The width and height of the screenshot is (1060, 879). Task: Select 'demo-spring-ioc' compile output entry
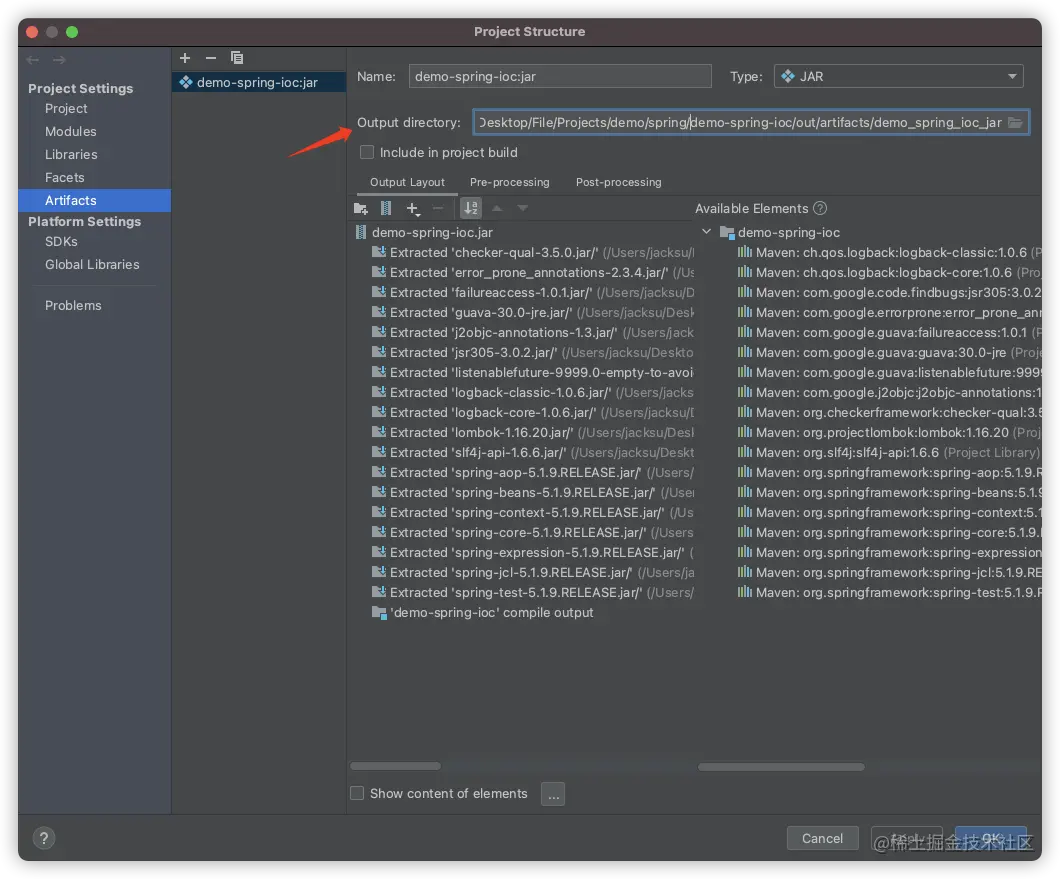[x=483, y=613]
